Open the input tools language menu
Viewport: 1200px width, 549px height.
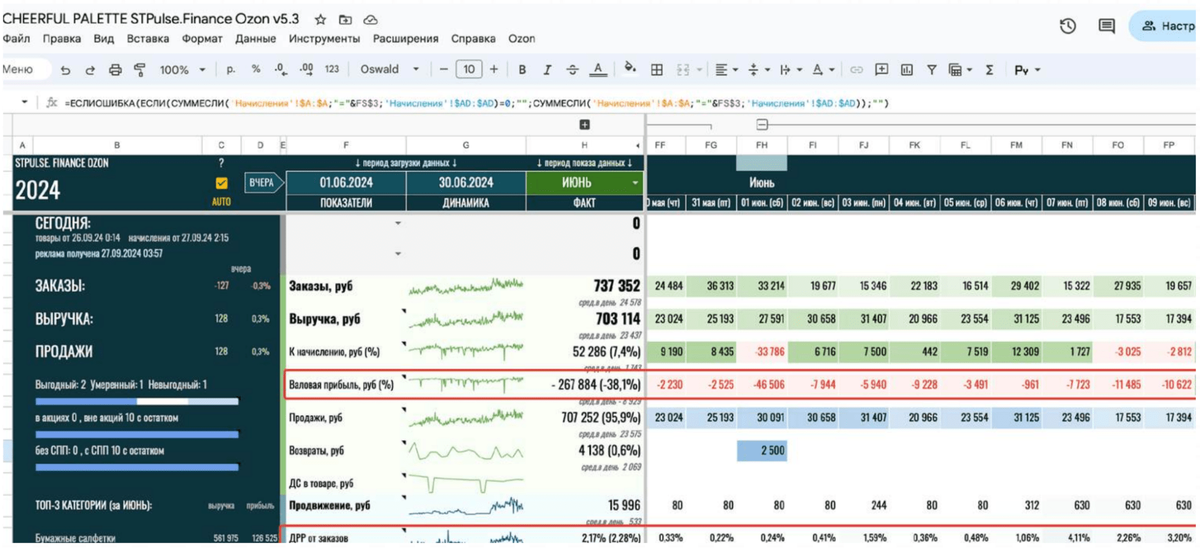1027,70
